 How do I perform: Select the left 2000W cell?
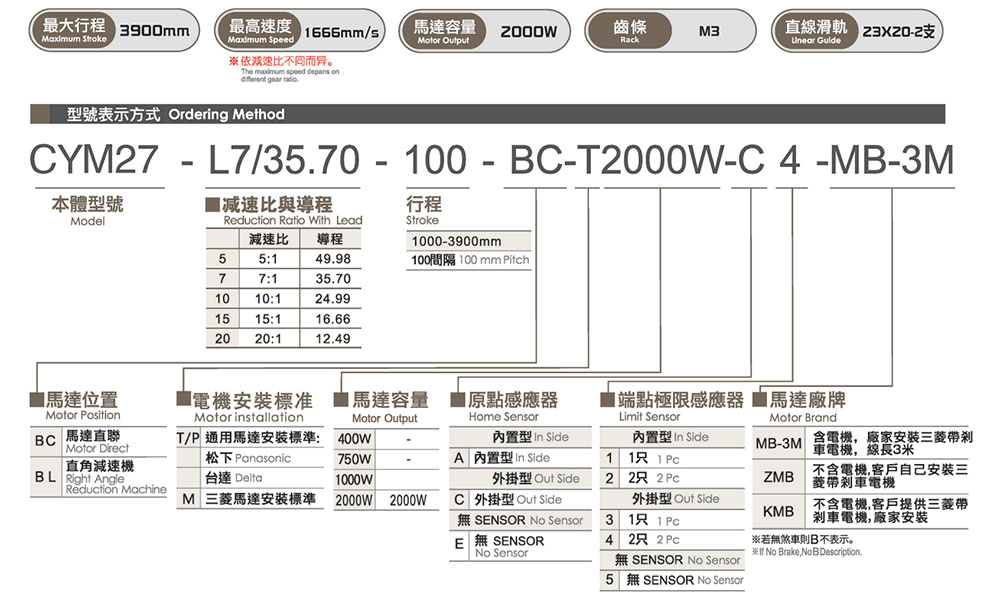pos(354,500)
